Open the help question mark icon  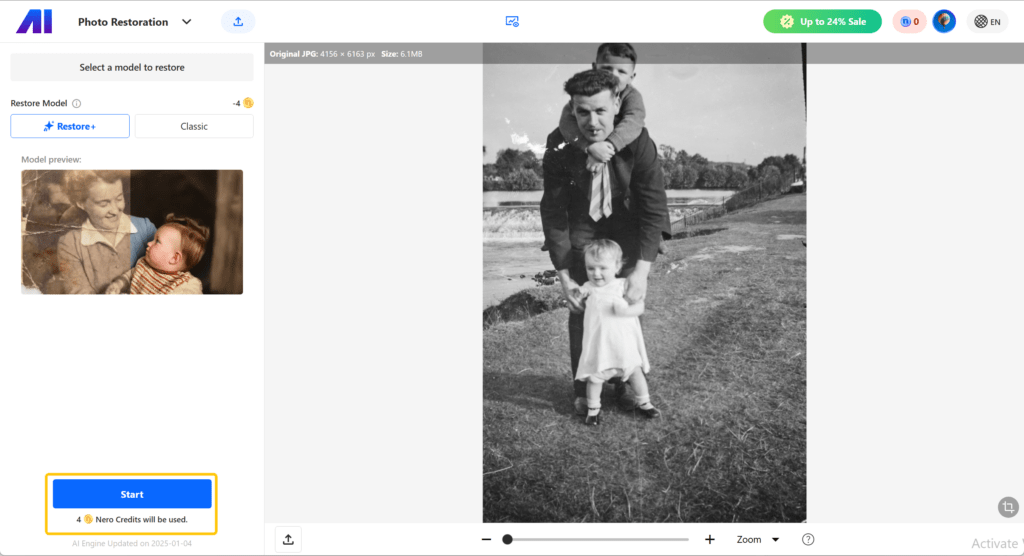click(x=808, y=539)
